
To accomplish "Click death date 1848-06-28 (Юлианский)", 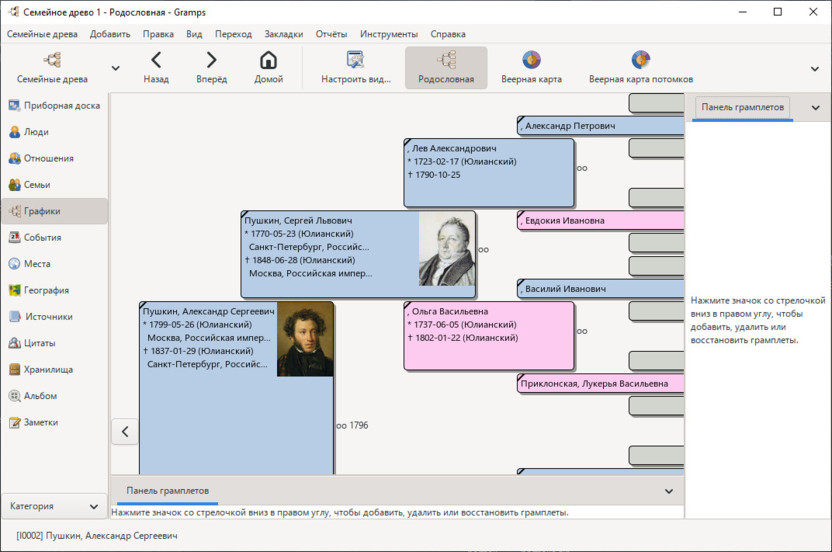I will click(x=300, y=260).
